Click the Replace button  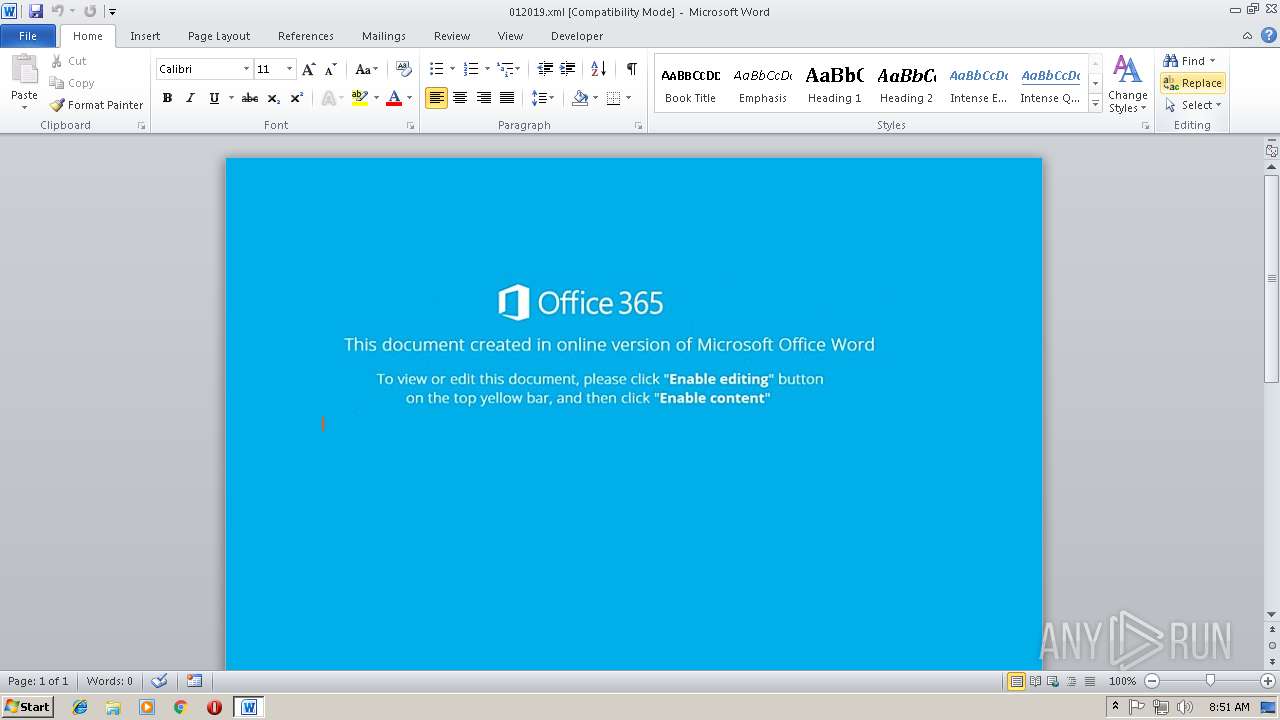click(1193, 83)
